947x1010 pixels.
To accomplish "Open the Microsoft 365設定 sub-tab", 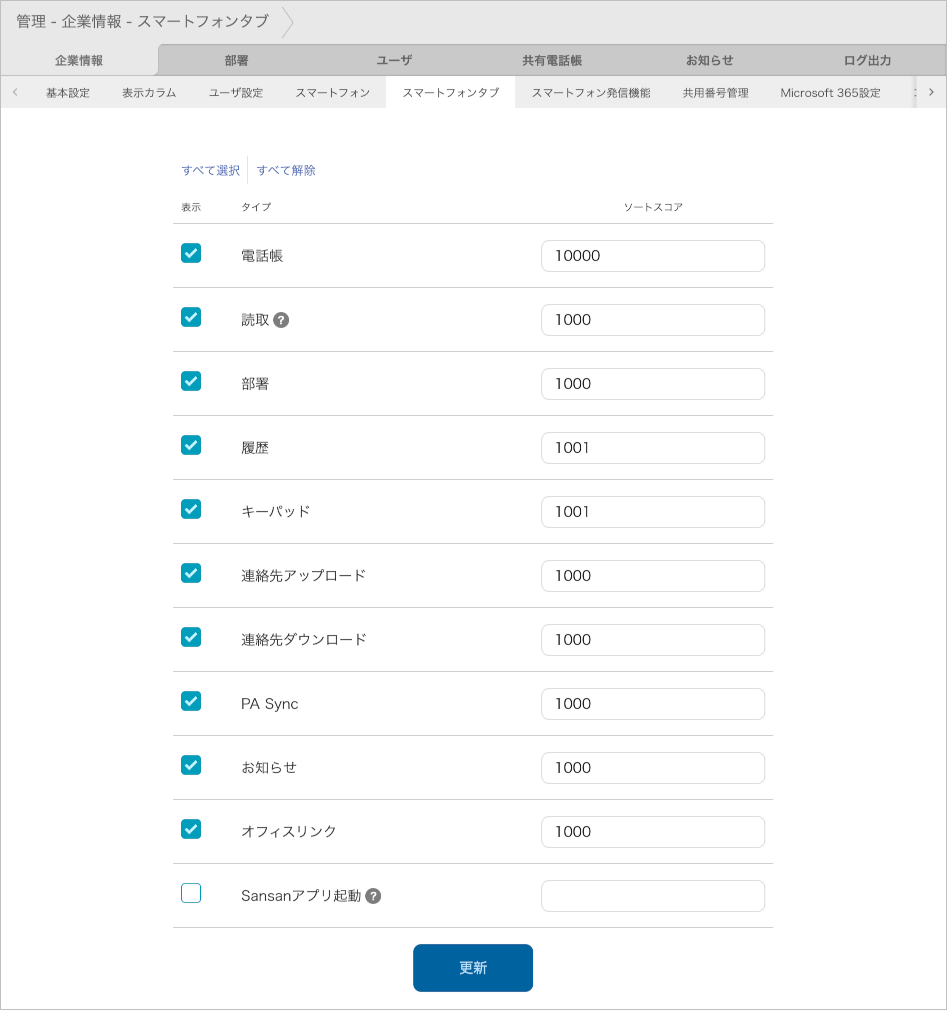I will click(x=830, y=93).
